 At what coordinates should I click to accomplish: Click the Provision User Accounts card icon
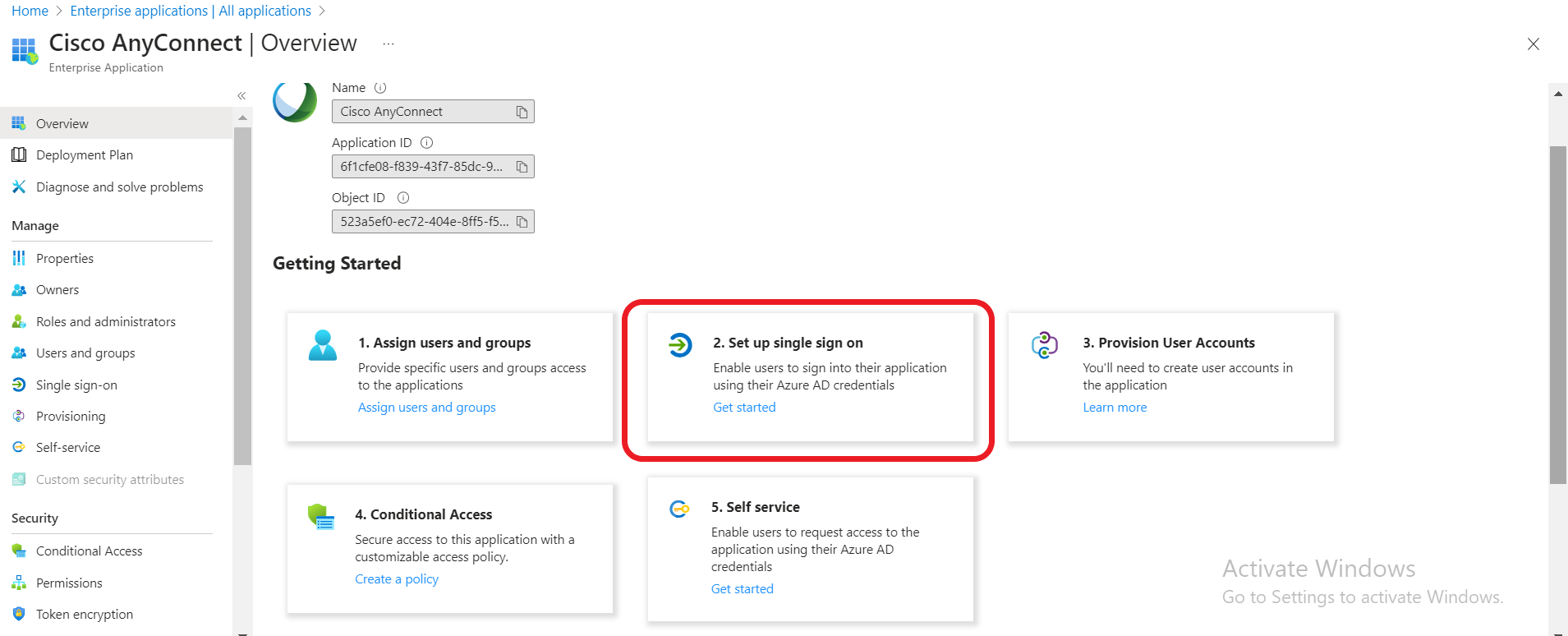(x=1044, y=345)
